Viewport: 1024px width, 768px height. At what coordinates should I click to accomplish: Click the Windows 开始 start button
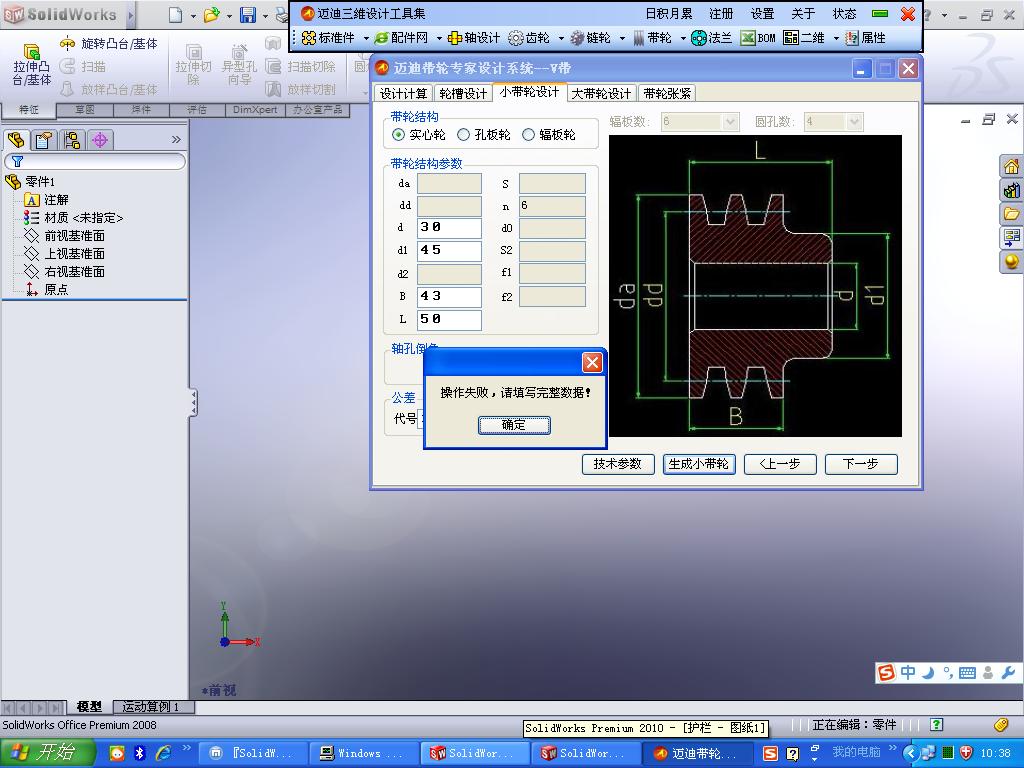[x=48, y=753]
